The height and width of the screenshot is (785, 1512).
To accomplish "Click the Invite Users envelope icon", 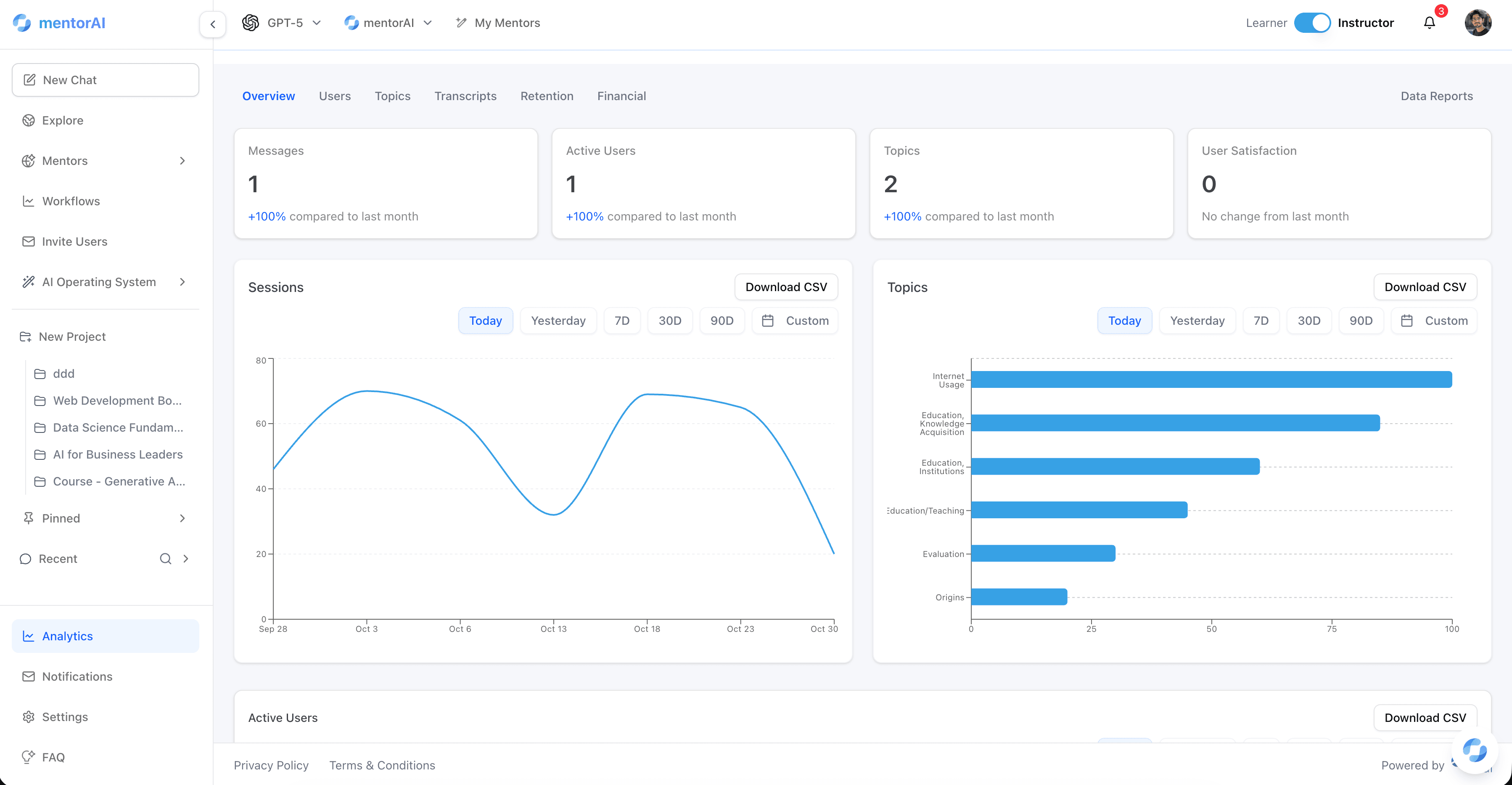I will tap(29, 241).
